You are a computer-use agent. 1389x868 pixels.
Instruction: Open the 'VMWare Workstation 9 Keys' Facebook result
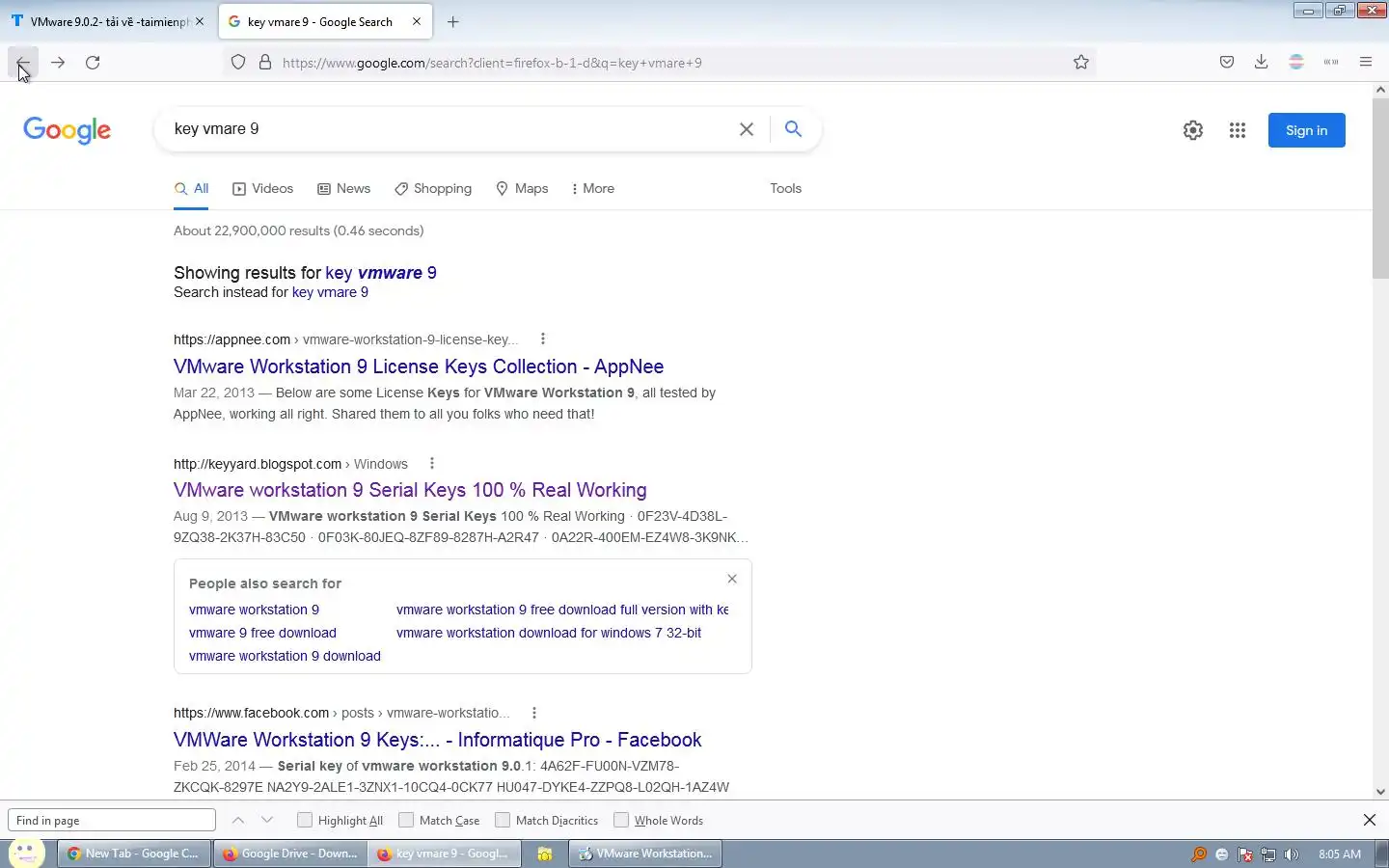[x=437, y=740]
